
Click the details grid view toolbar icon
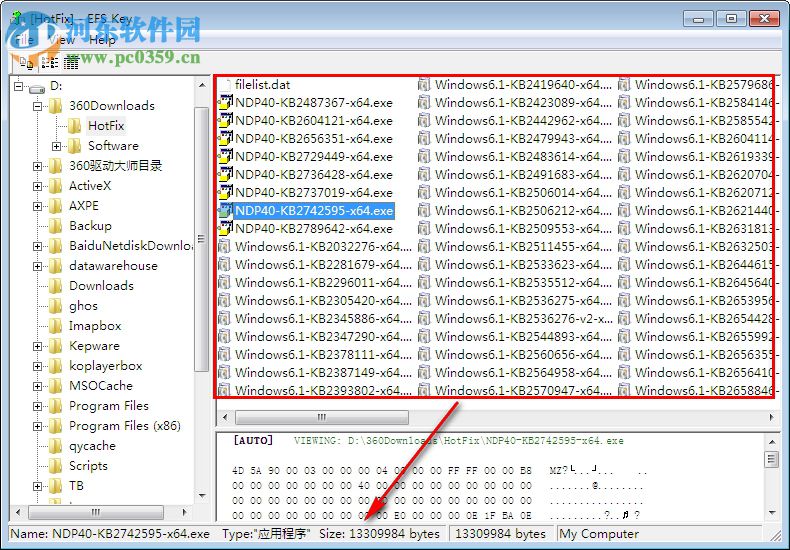click(x=71, y=62)
